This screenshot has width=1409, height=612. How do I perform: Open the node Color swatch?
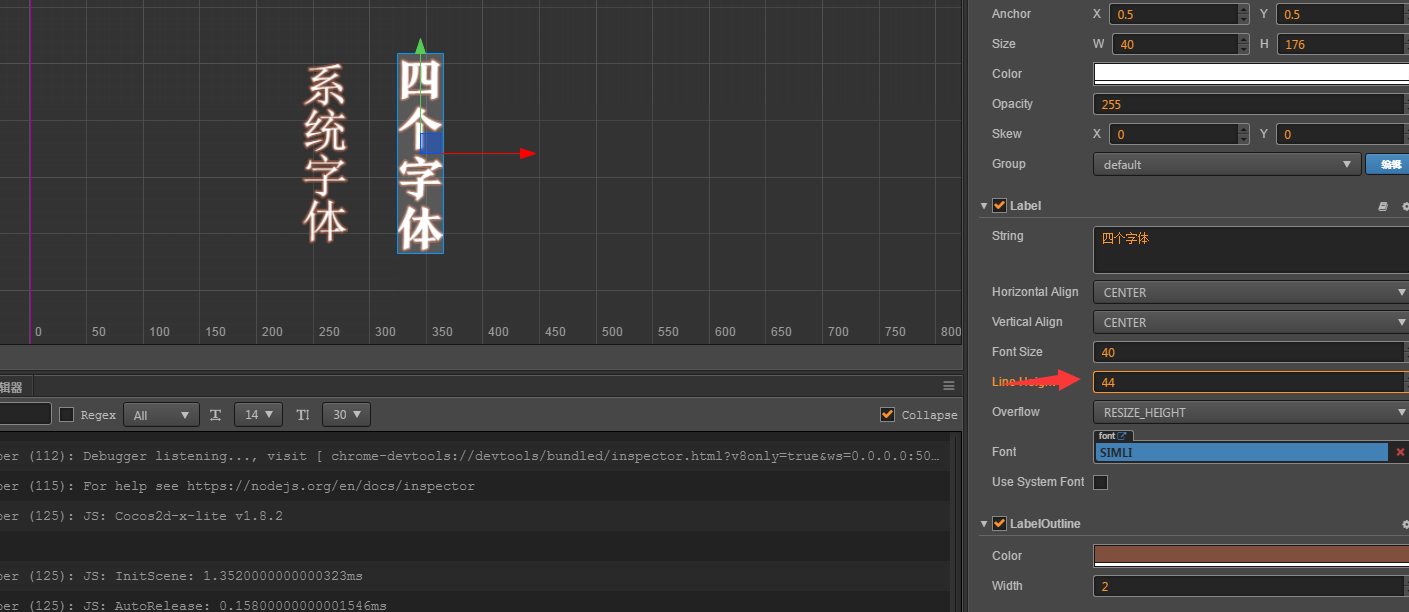[x=1251, y=73]
